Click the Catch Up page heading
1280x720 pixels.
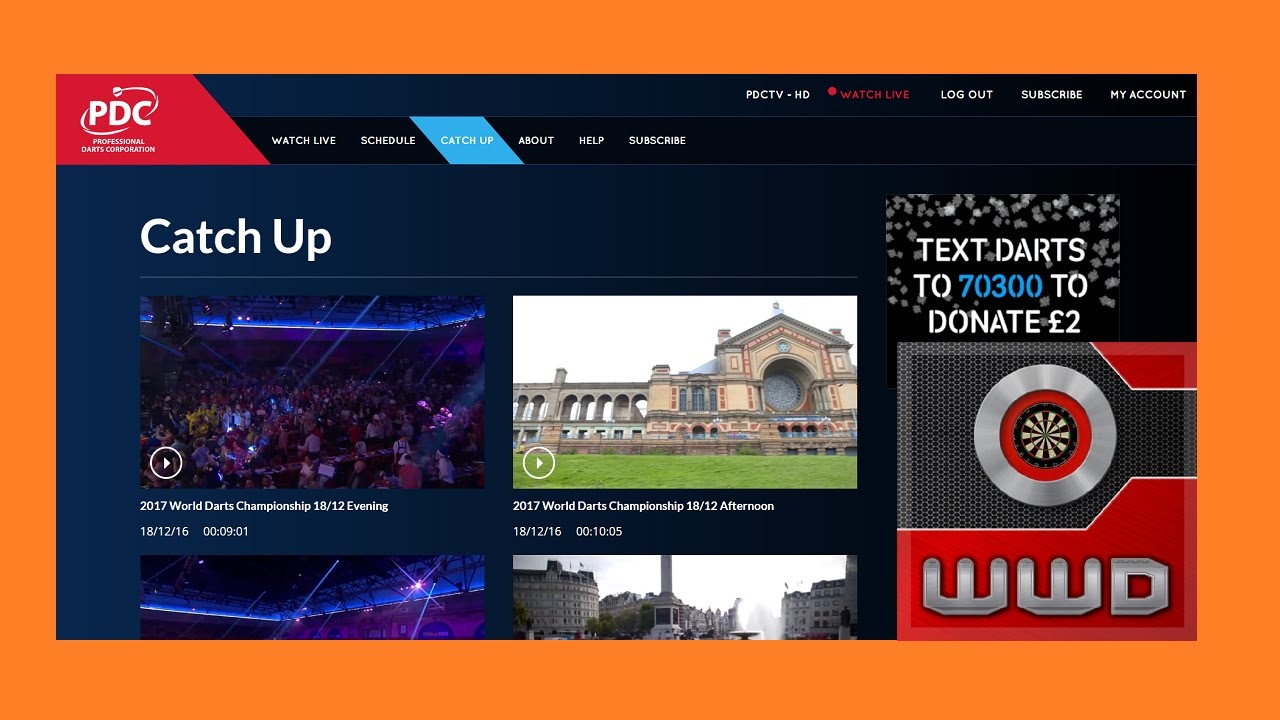pyautogui.click(x=236, y=238)
